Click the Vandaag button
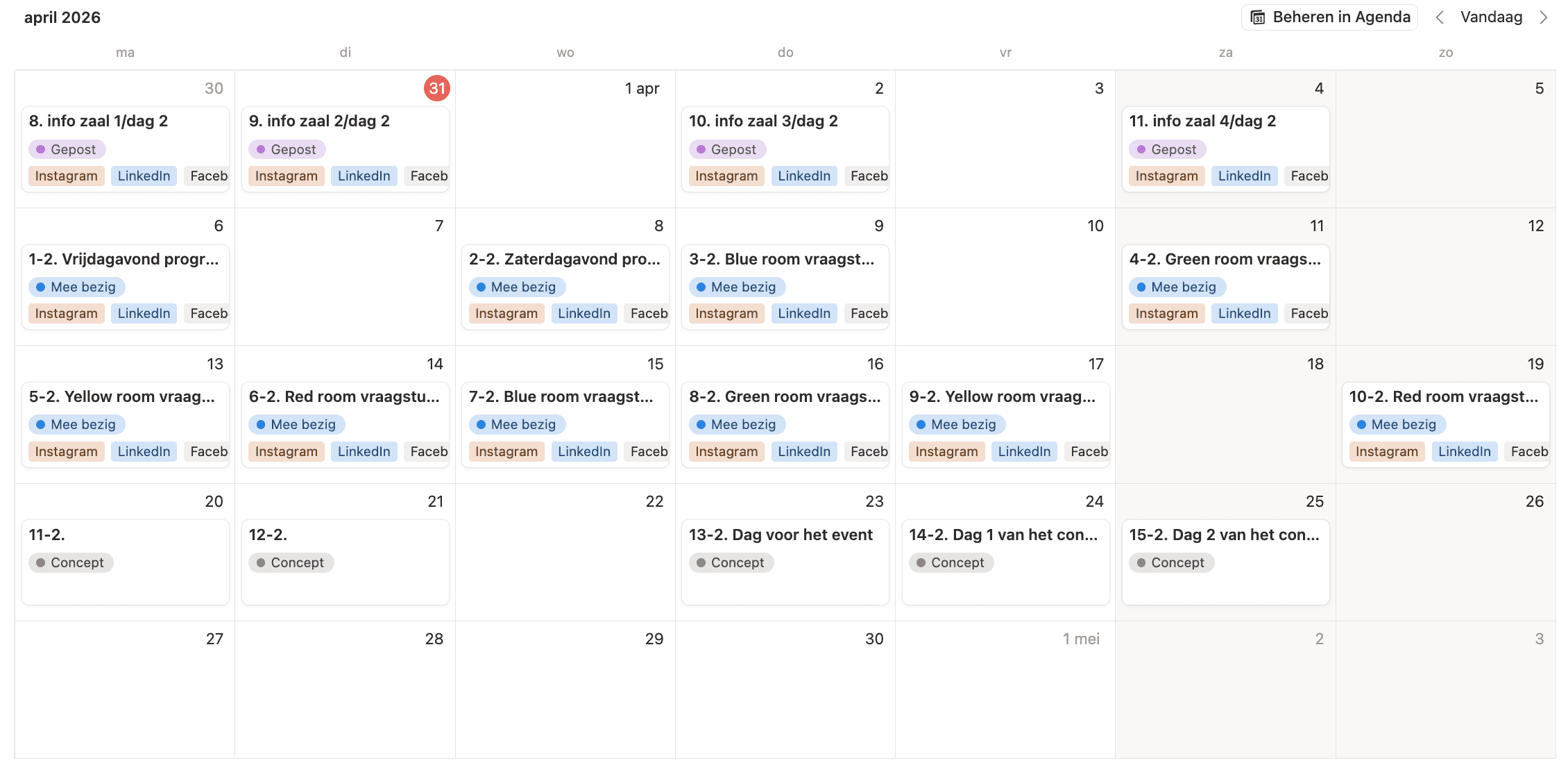This screenshot has height=772, width=1568. click(1491, 17)
